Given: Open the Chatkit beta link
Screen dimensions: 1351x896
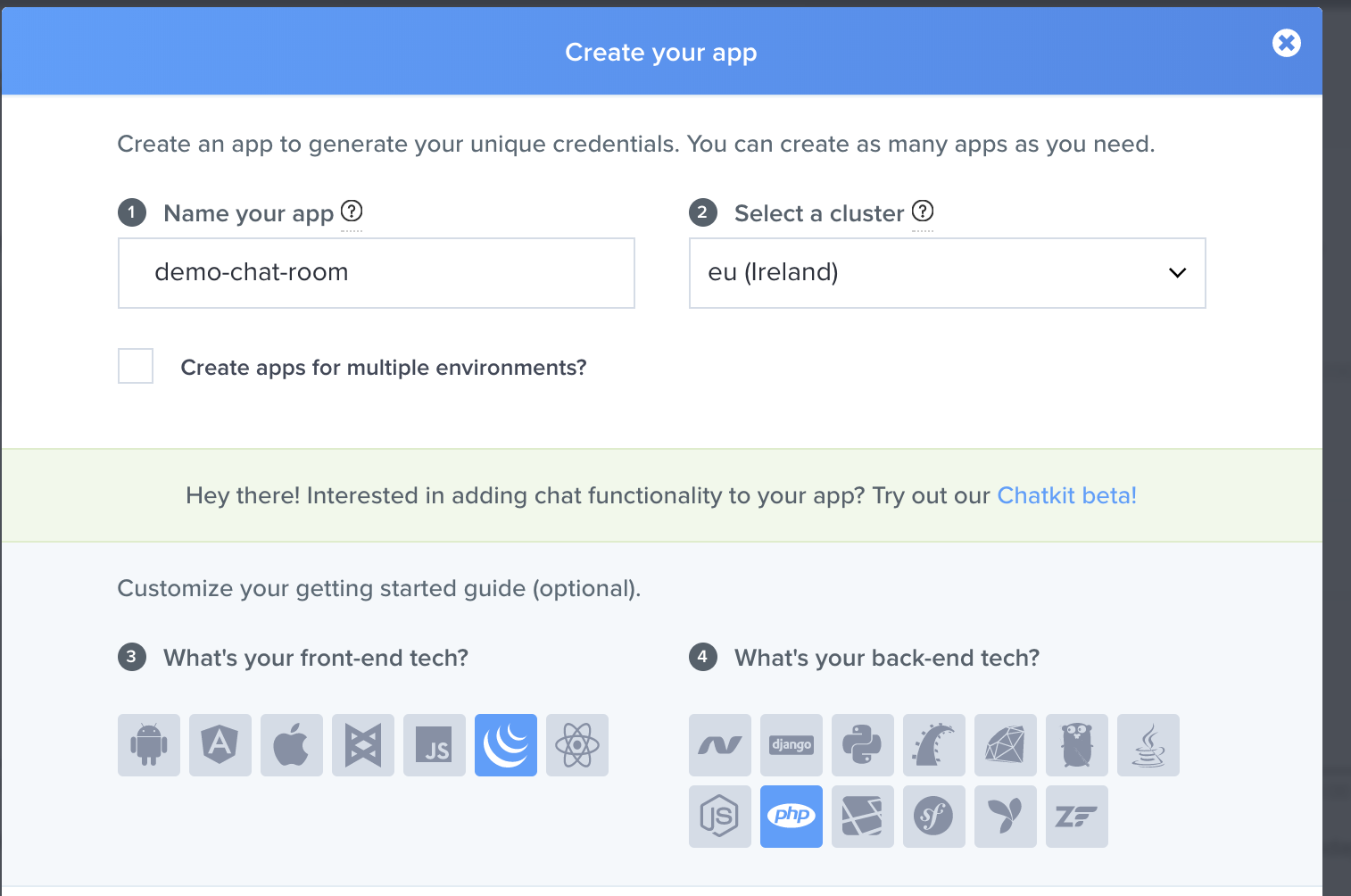Looking at the screenshot, I should pyautogui.click(x=1066, y=495).
